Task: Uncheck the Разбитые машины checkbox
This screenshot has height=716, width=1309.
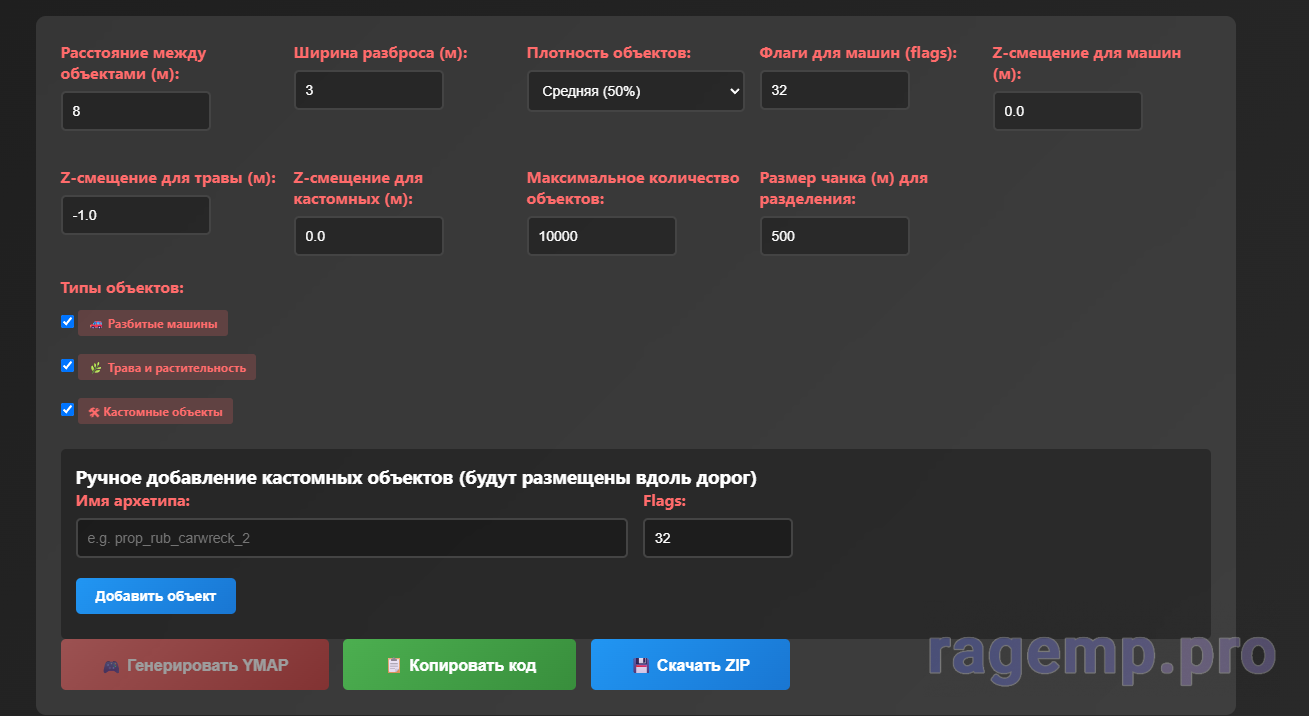Action: [x=68, y=322]
